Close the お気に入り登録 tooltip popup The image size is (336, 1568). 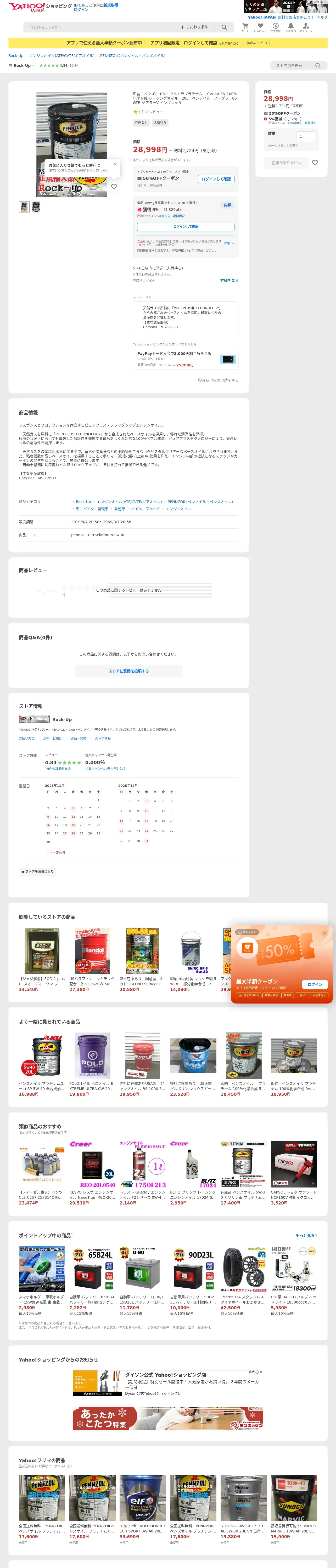pos(115,164)
